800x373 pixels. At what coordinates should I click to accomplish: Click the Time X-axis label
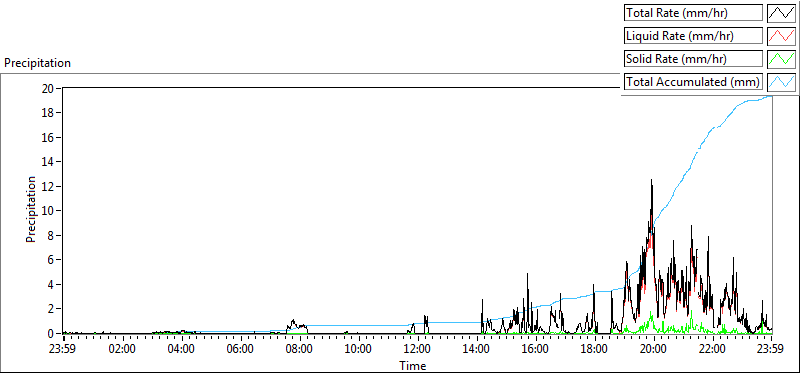tap(412, 365)
